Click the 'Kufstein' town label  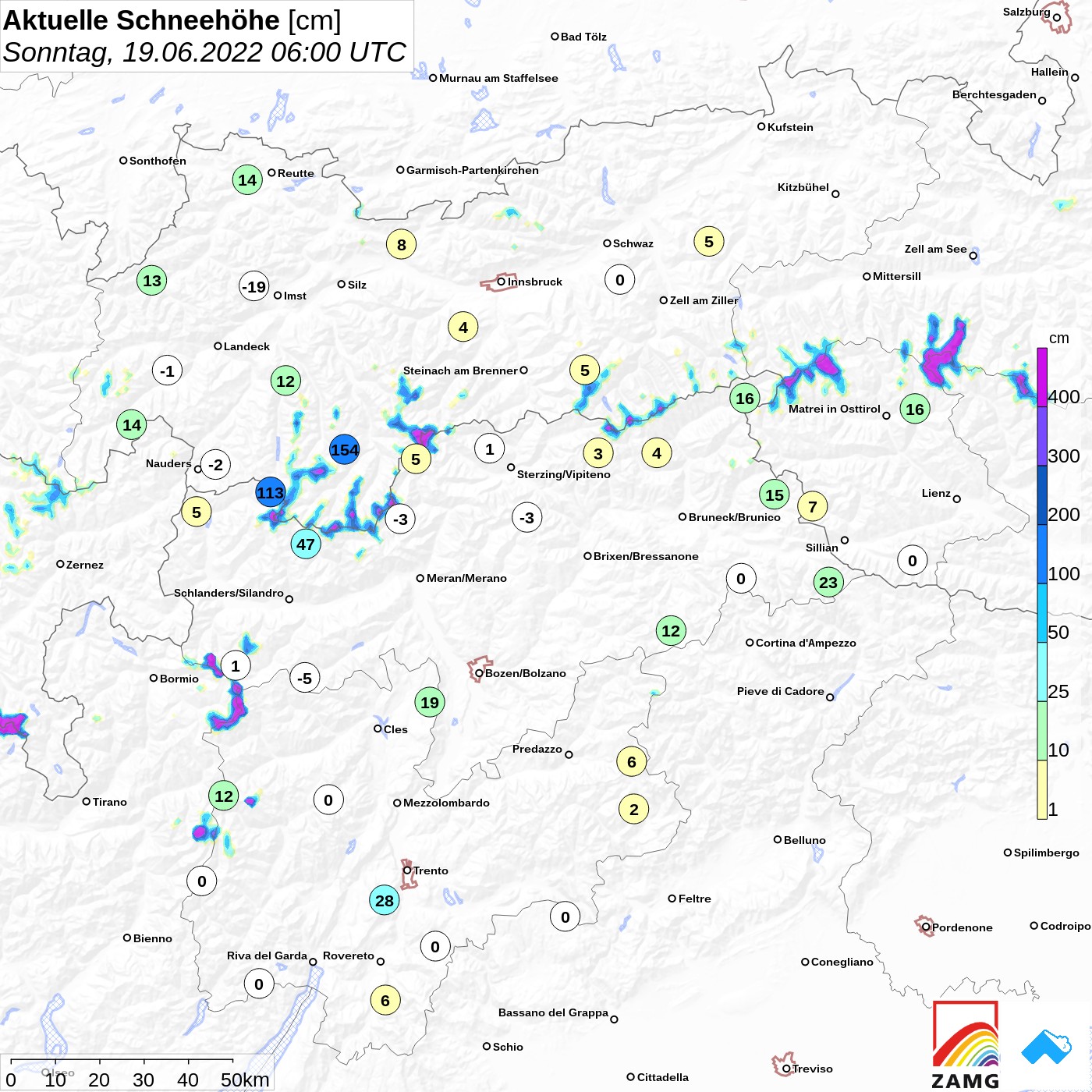790,127
